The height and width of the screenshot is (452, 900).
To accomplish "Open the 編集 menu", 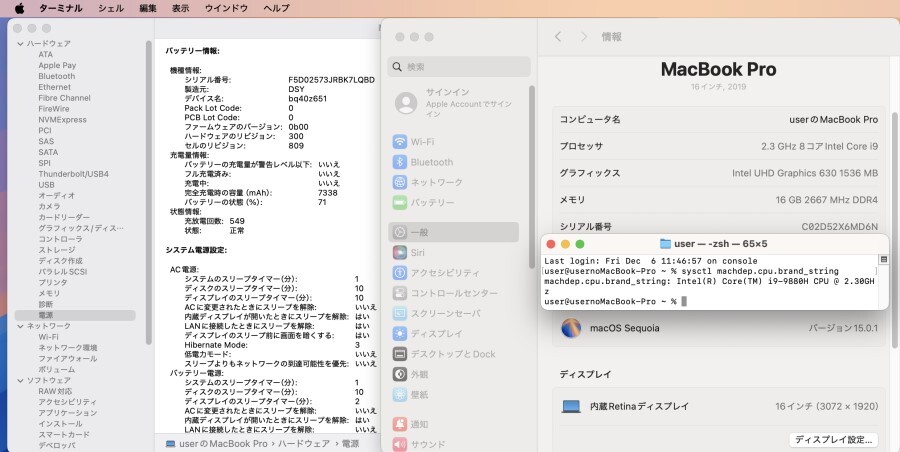I will pyautogui.click(x=148, y=8).
